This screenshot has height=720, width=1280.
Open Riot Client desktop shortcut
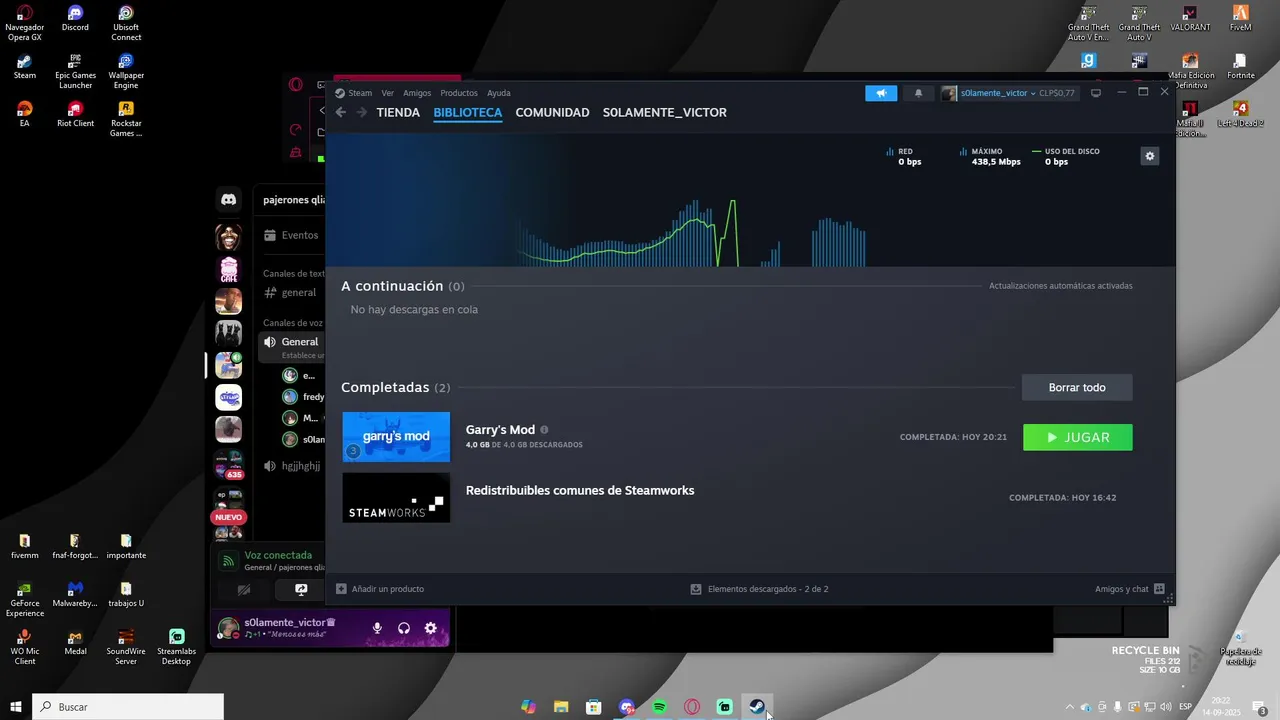tap(75, 114)
